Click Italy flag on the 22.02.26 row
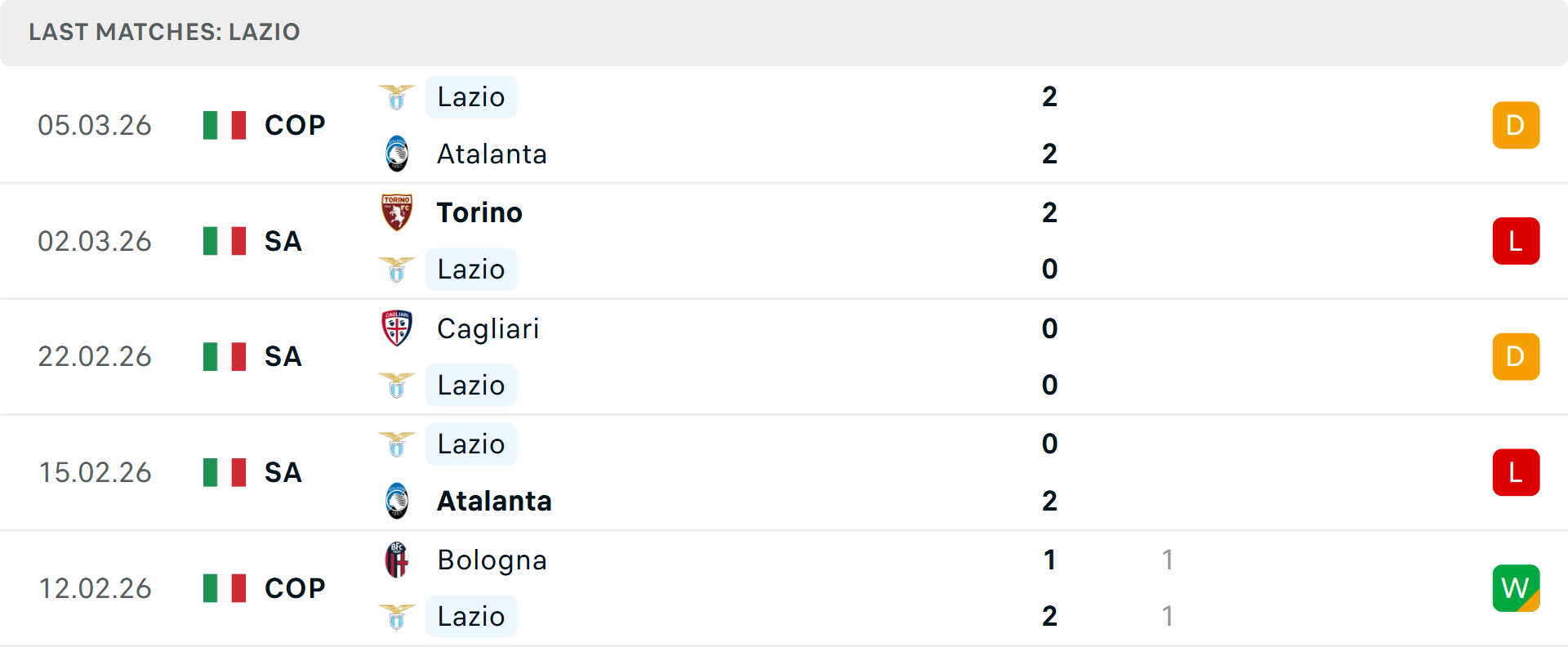 pos(225,357)
